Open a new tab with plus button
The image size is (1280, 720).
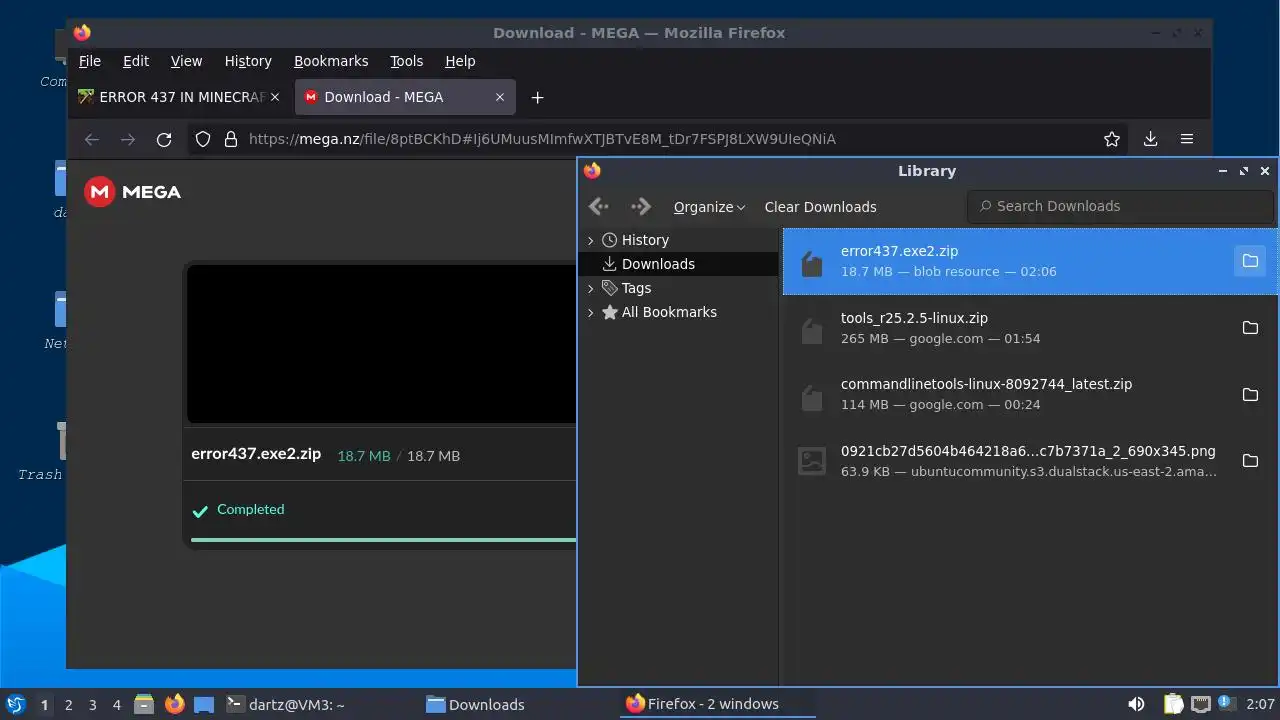tap(537, 97)
